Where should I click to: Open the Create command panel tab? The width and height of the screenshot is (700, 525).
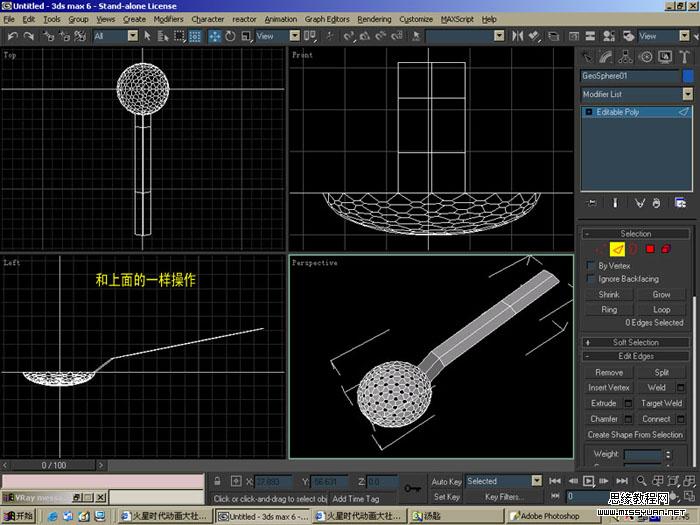(x=587, y=57)
